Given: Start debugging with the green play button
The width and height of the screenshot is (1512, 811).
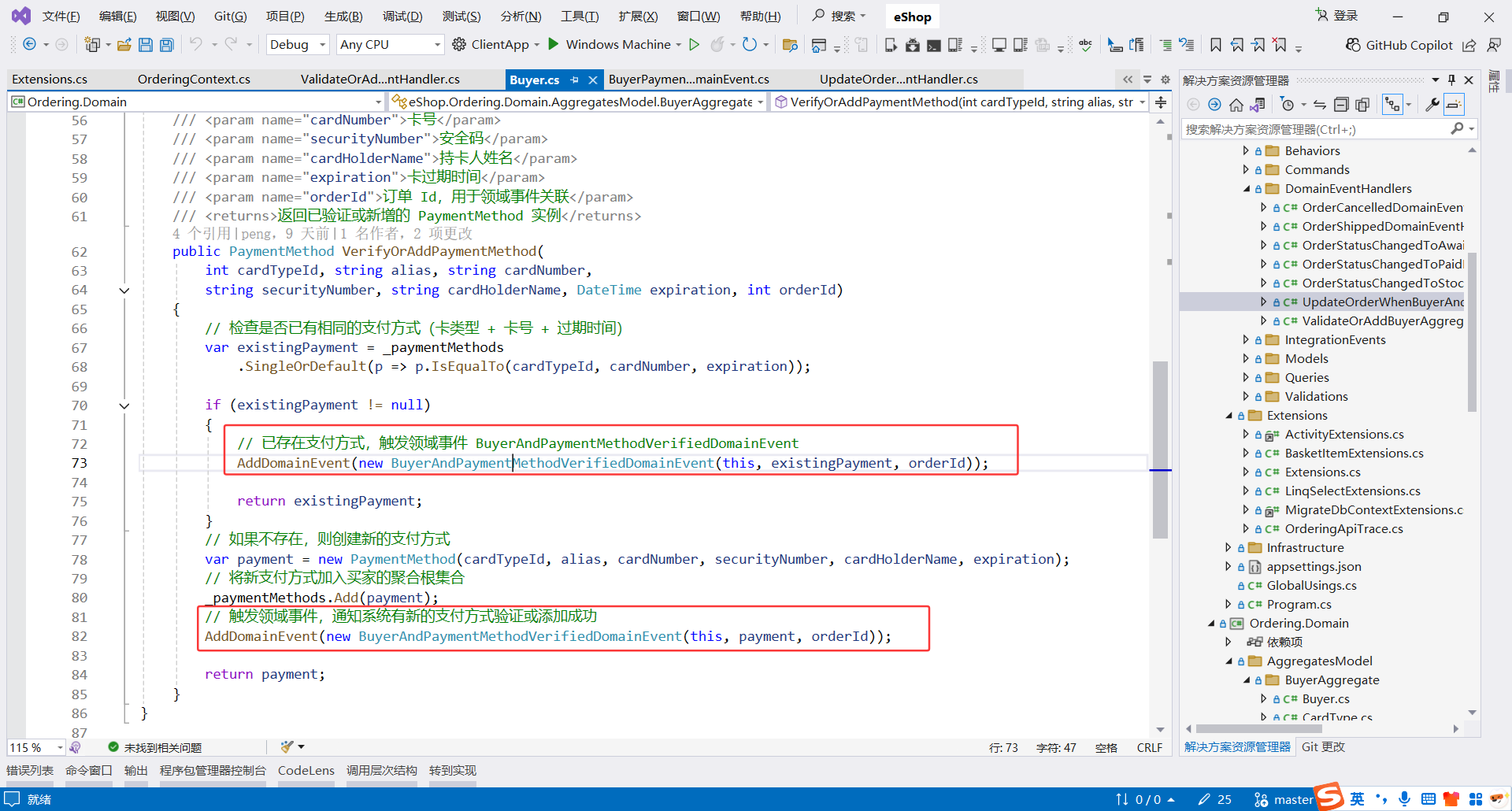Looking at the screenshot, I should point(554,44).
